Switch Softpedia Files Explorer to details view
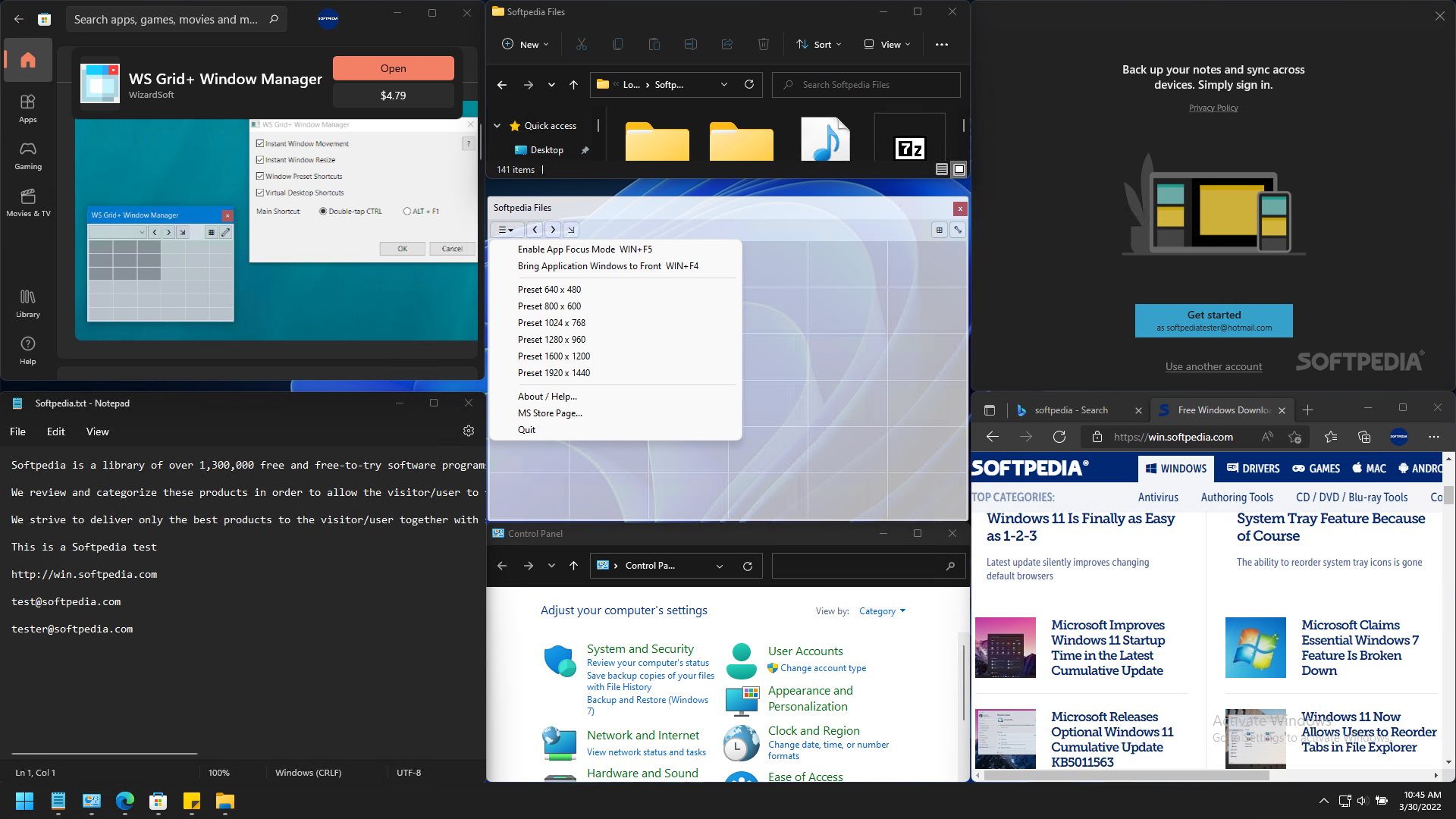This screenshot has height=819, width=1456. pos(941,170)
